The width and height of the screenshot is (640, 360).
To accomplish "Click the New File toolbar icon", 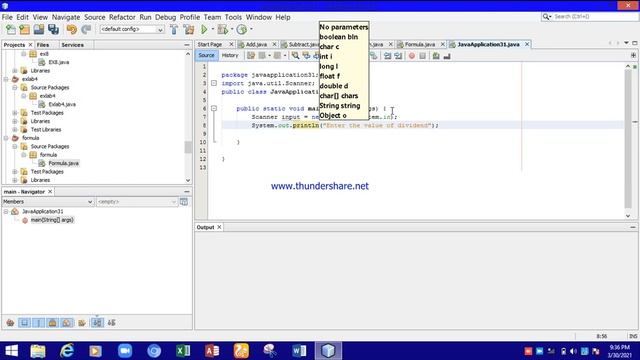I will point(11,29).
